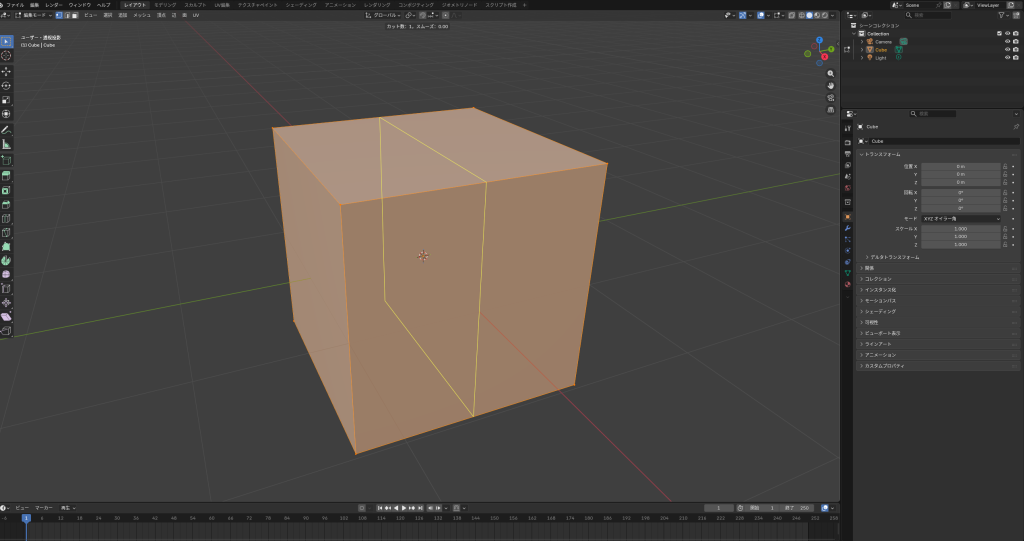The image size is (1024, 541).
Task: Open the XYZ Euler rotation mode dropdown
Action: pyautogui.click(x=960, y=218)
